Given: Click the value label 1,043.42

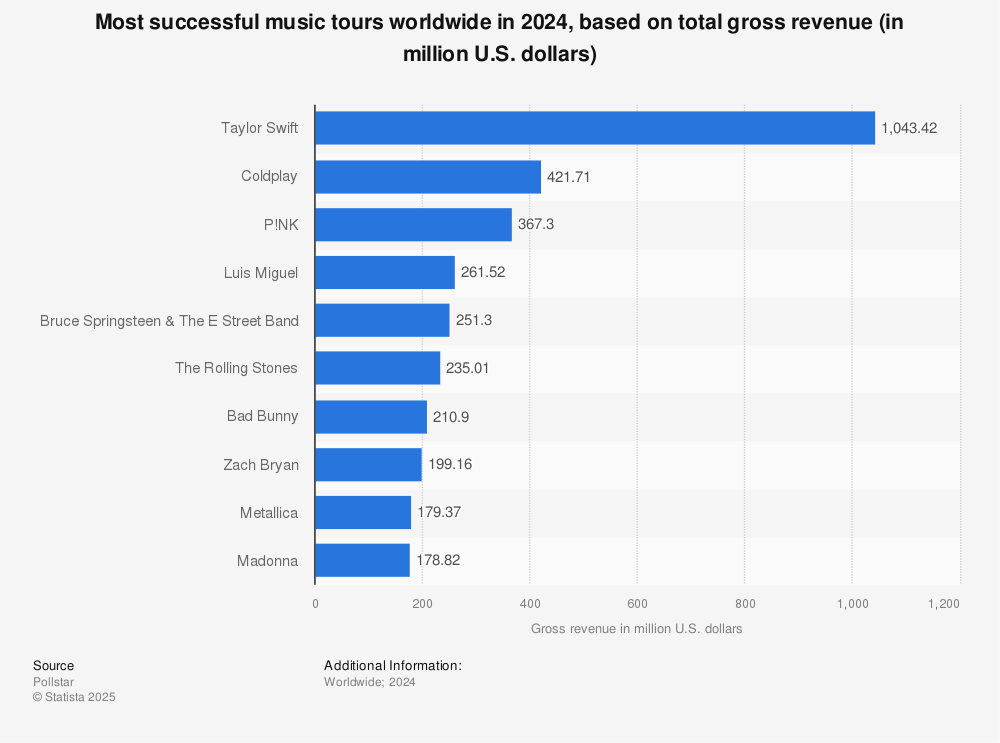Looking at the screenshot, I should (x=909, y=128).
